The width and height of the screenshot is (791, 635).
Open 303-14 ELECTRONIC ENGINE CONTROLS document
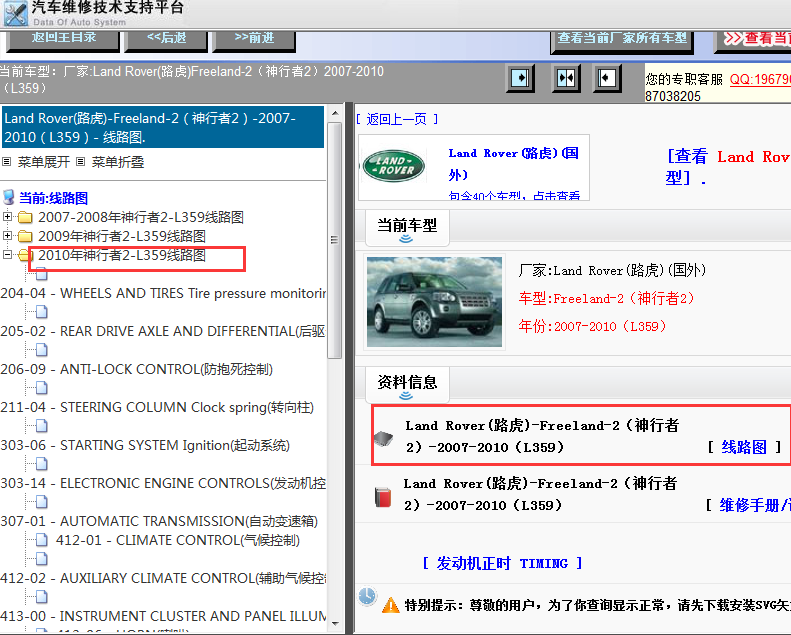pos(163,483)
